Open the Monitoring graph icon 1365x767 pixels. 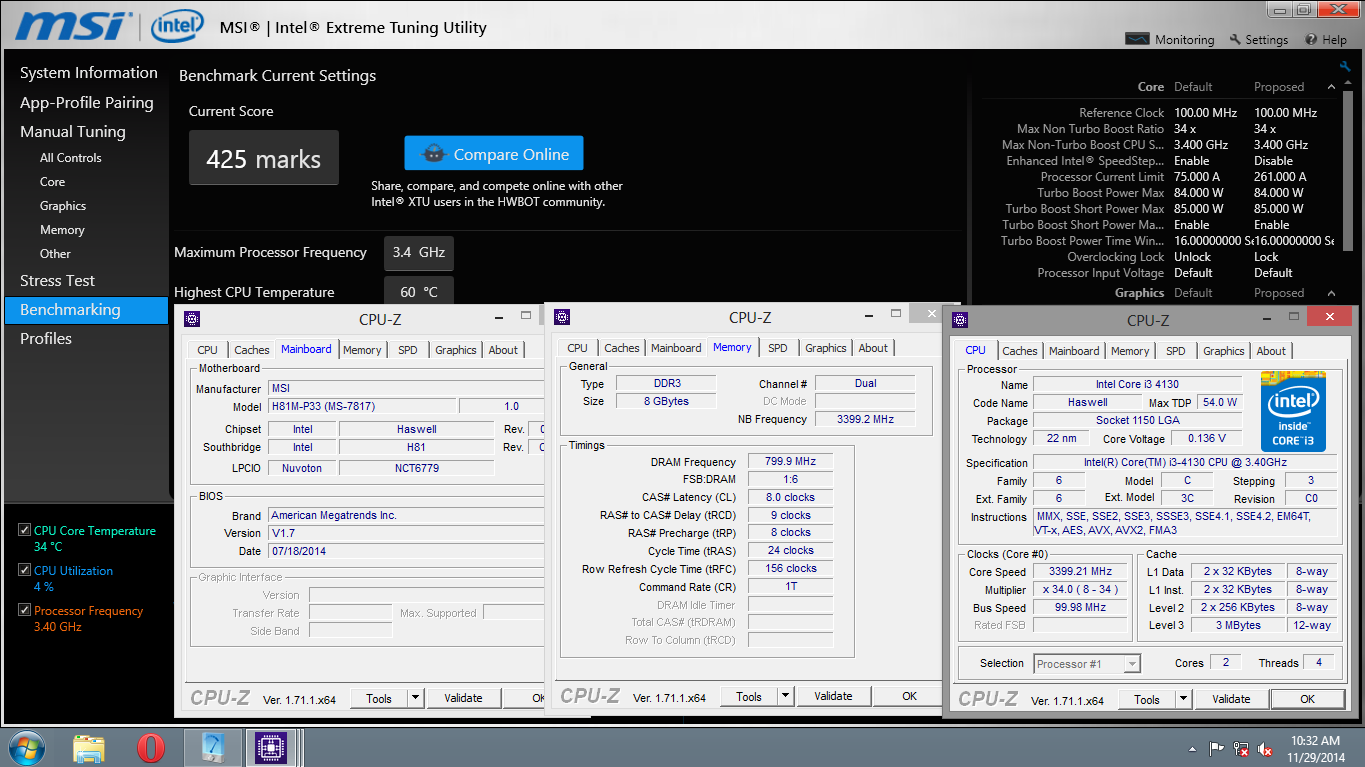coord(1137,39)
